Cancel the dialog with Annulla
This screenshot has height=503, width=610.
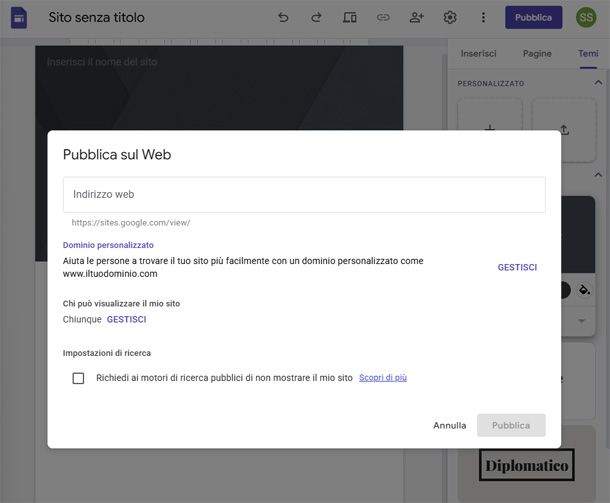coord(450,425)
